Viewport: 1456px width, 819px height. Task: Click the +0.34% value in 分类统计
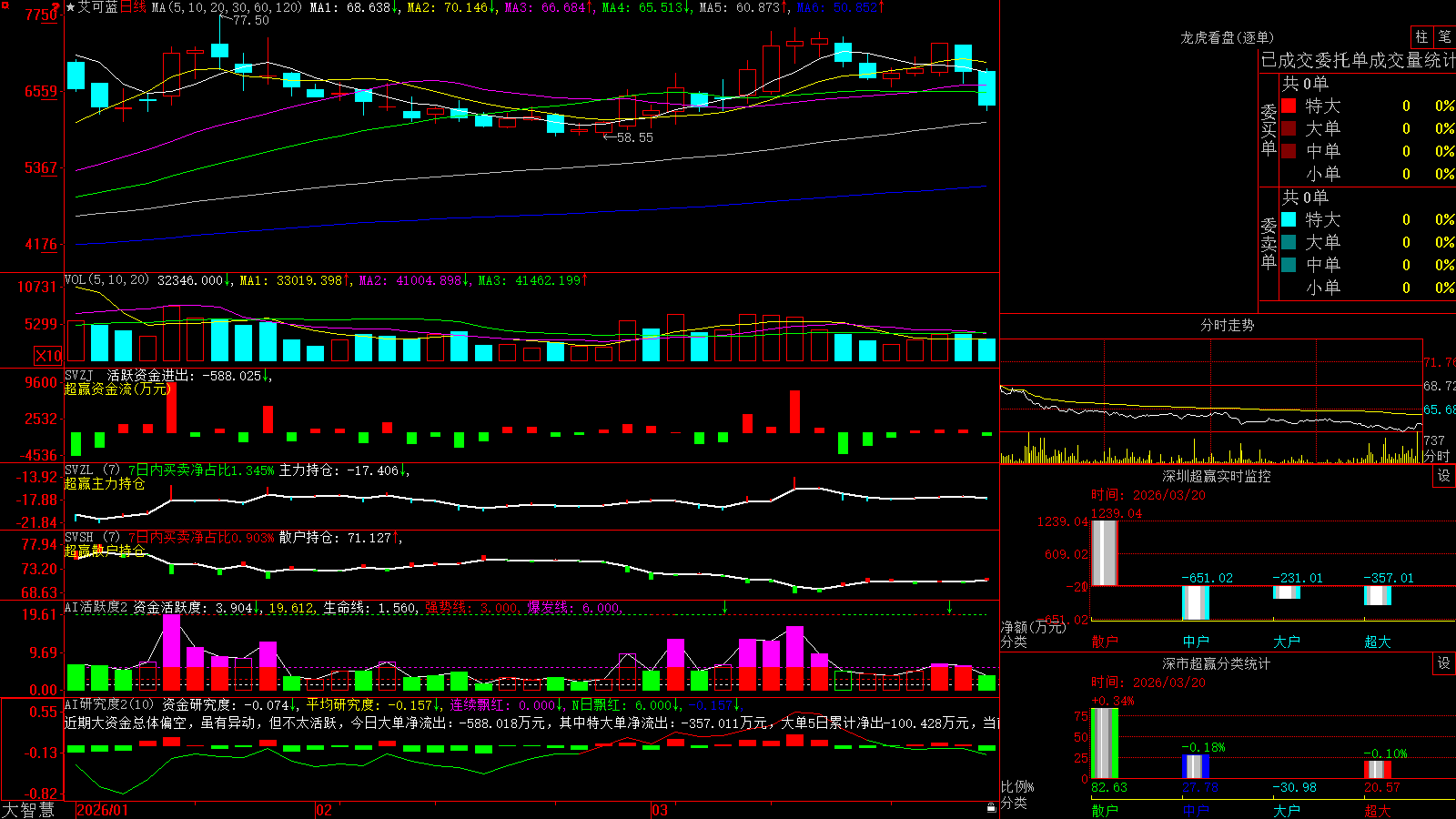pyautogui.click(x=1112, y=701)
